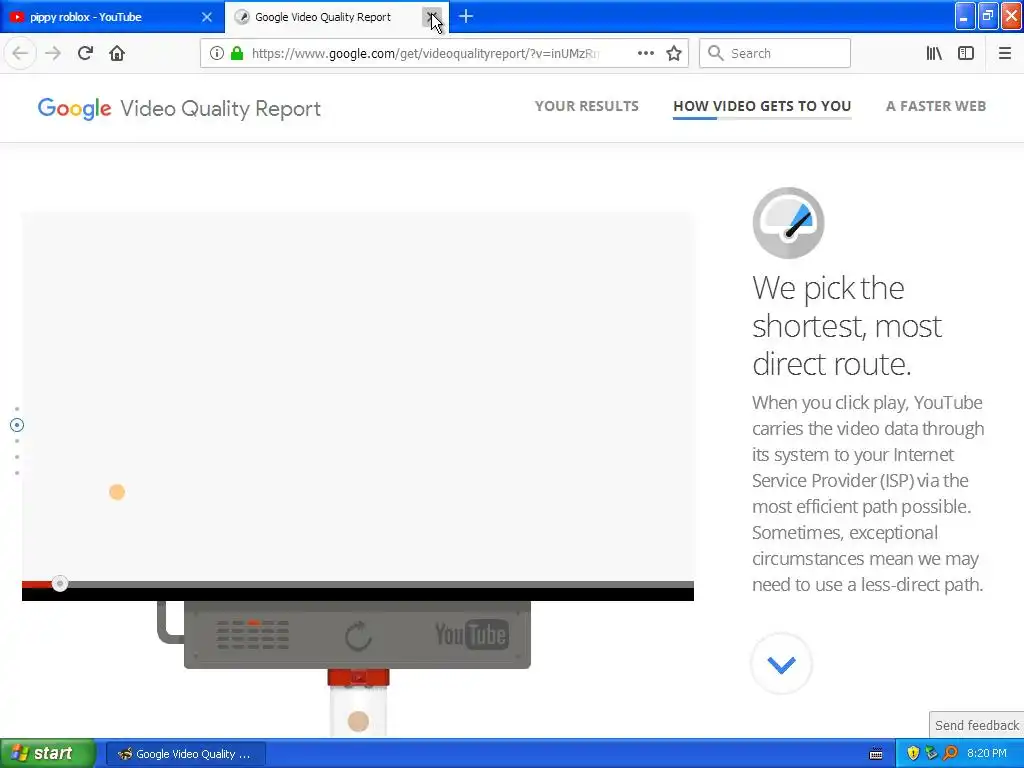Viewport: 1024px width, 768px height.
Task: Click 'We pick the shortest' heading
Action: point(847,325)
